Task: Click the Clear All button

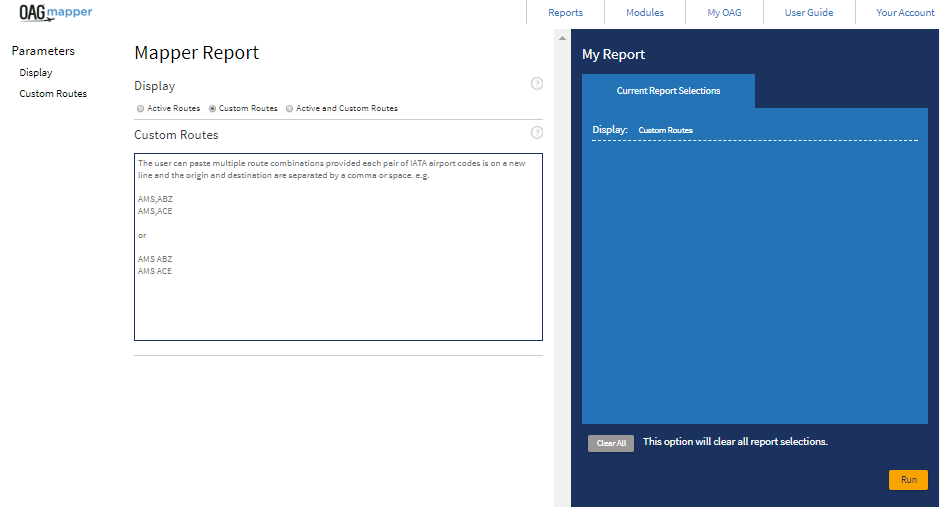Action: click(611, 443)
